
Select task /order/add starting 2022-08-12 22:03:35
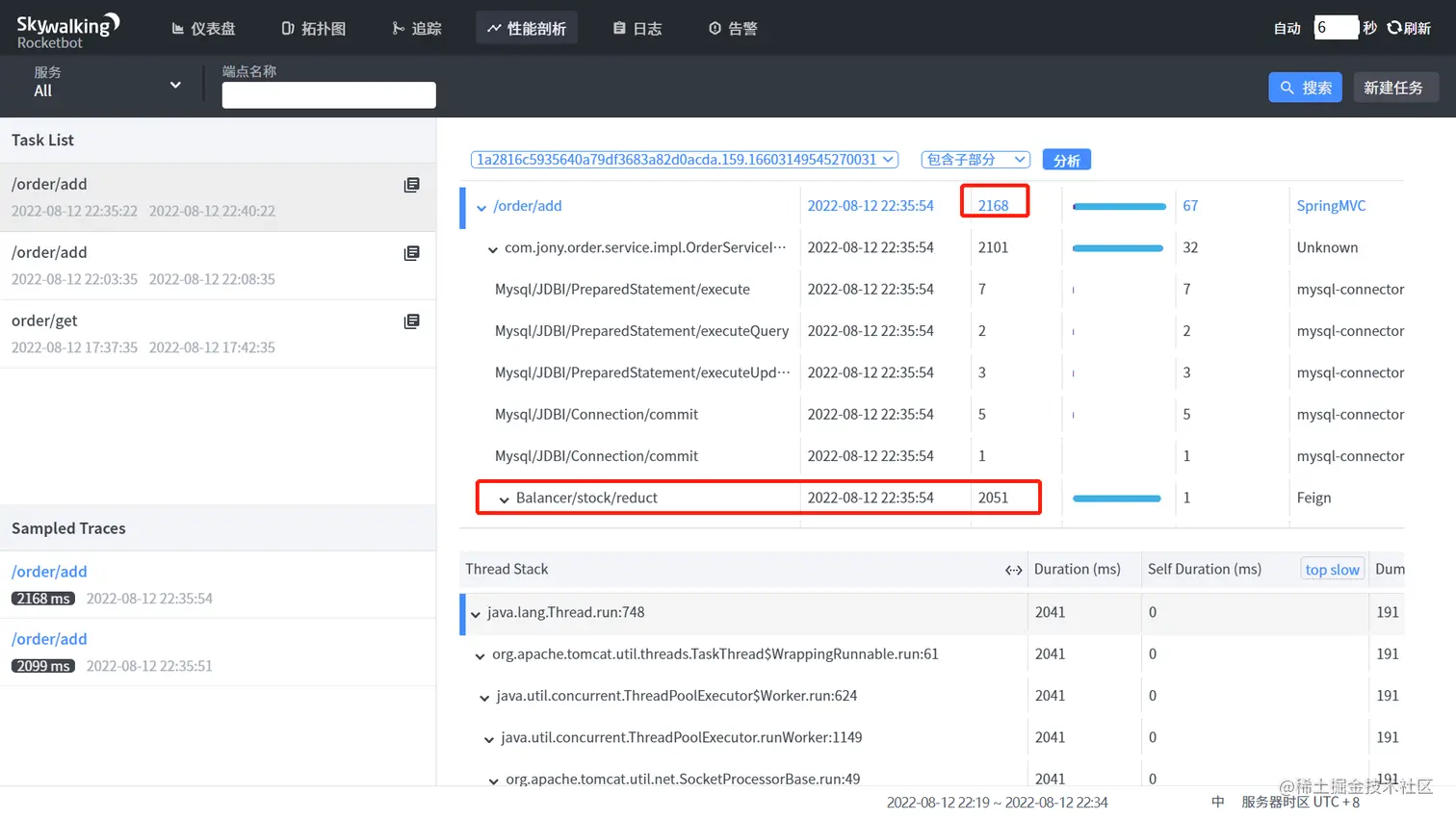[x=218, y=266]
